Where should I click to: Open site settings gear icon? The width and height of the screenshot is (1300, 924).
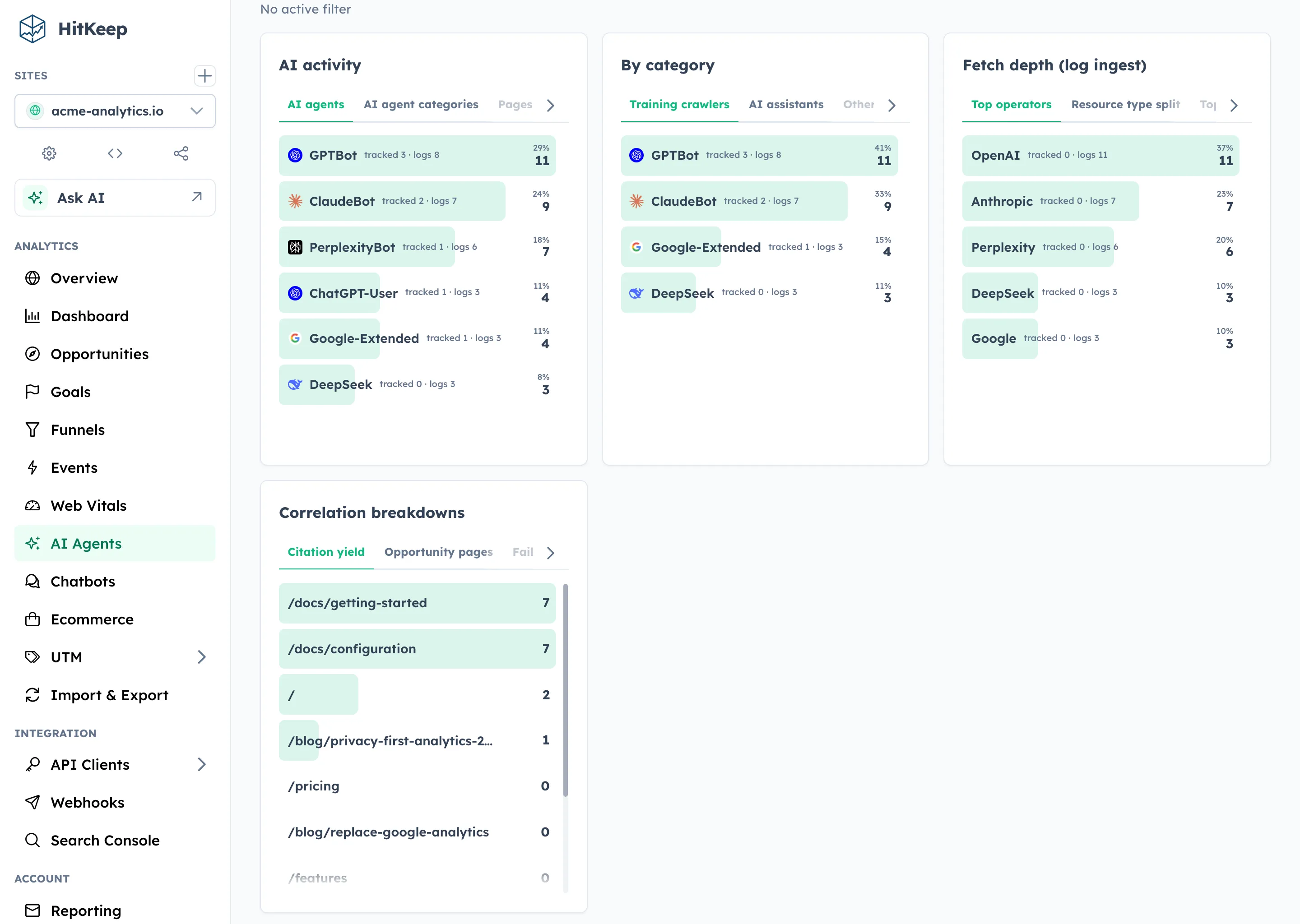tap(50, 153)
